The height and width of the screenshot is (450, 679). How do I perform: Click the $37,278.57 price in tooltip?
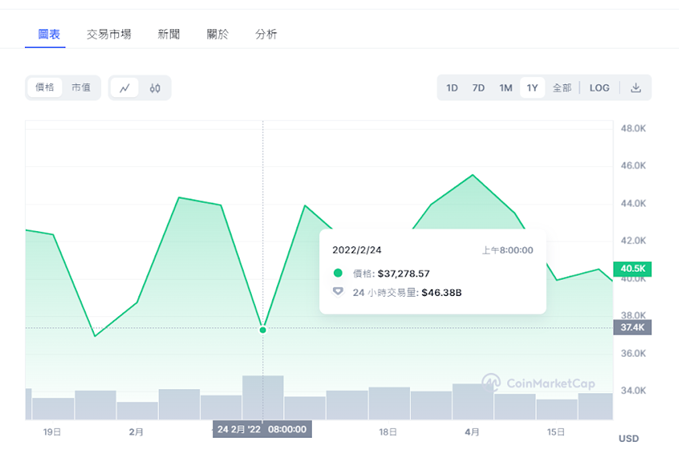coord(404,274)
